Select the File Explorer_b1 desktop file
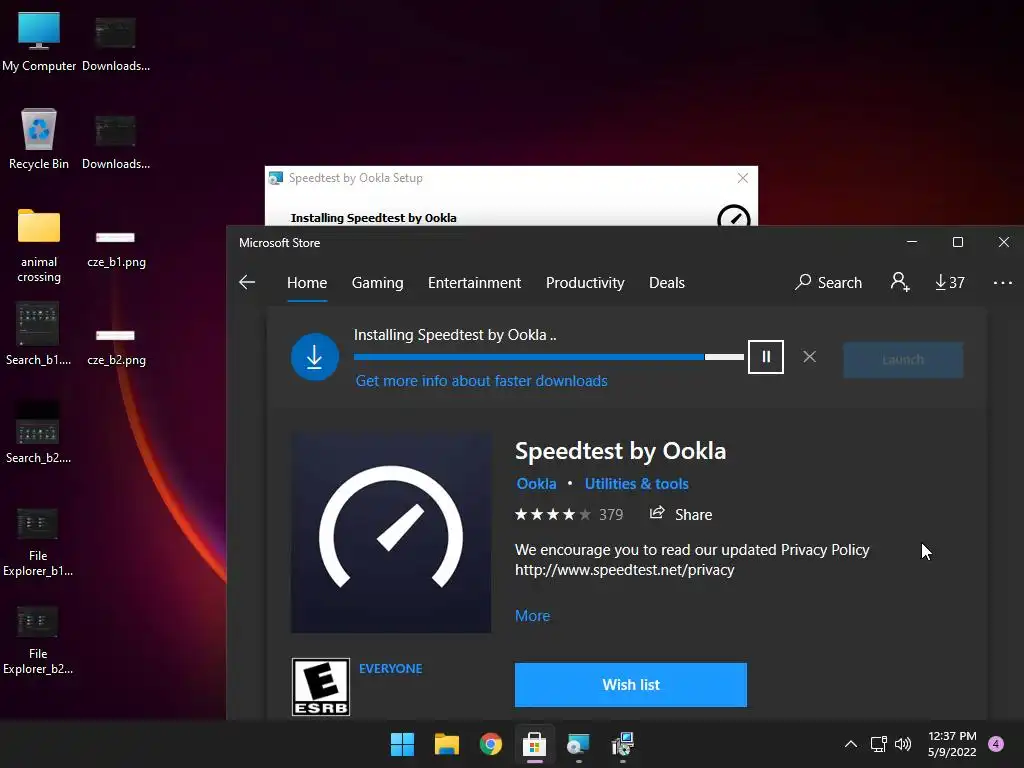The width and height of the screenshot is (1024, 768). point(38,543)
